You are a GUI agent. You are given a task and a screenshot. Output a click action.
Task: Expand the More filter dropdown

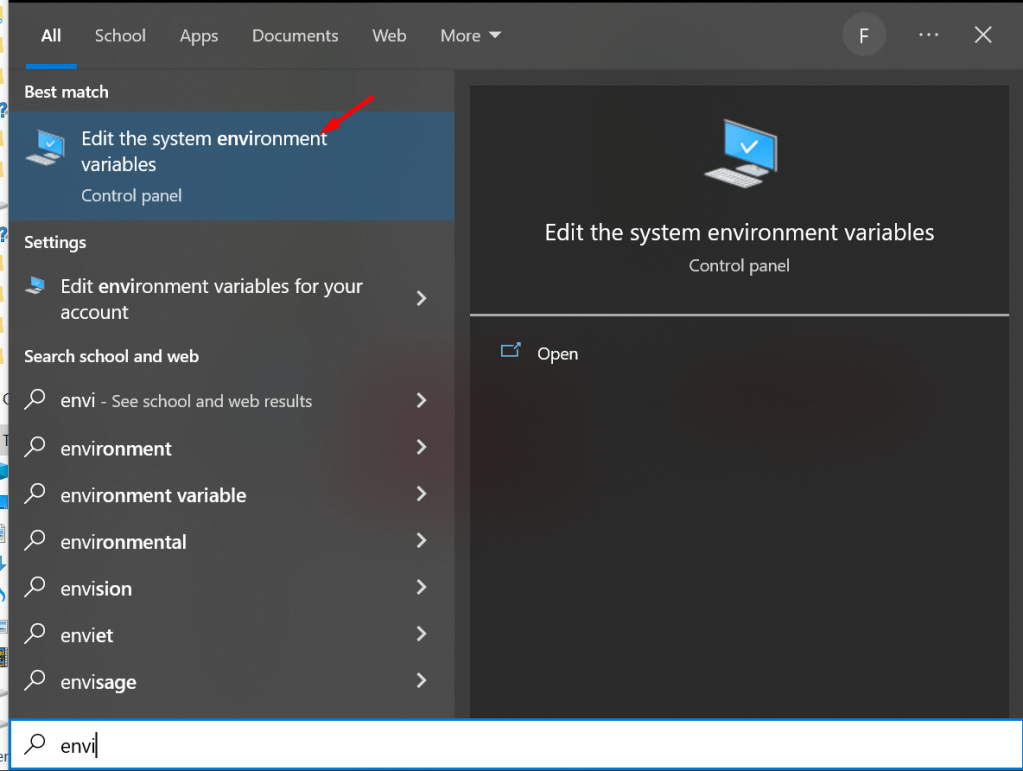pos(470,36)
